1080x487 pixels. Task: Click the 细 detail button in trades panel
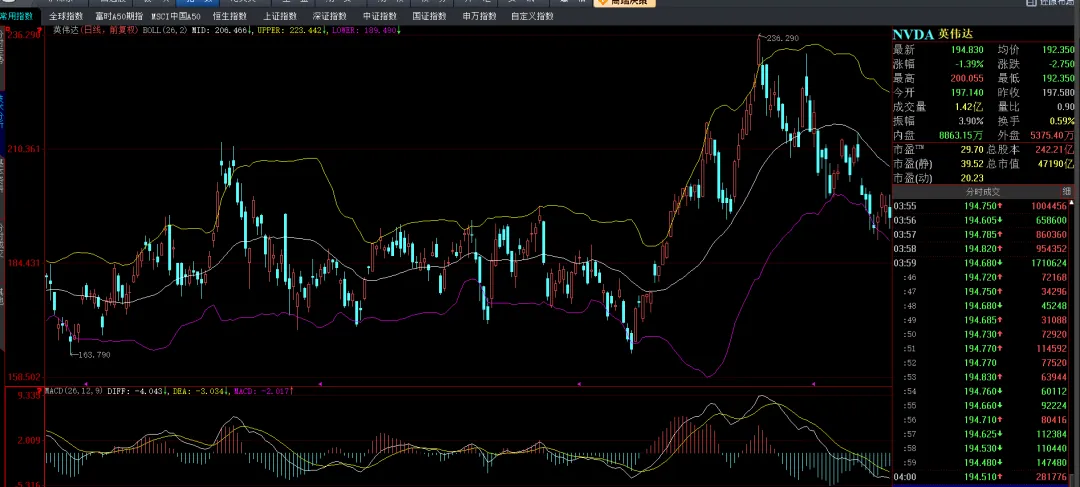point(1066,191)
